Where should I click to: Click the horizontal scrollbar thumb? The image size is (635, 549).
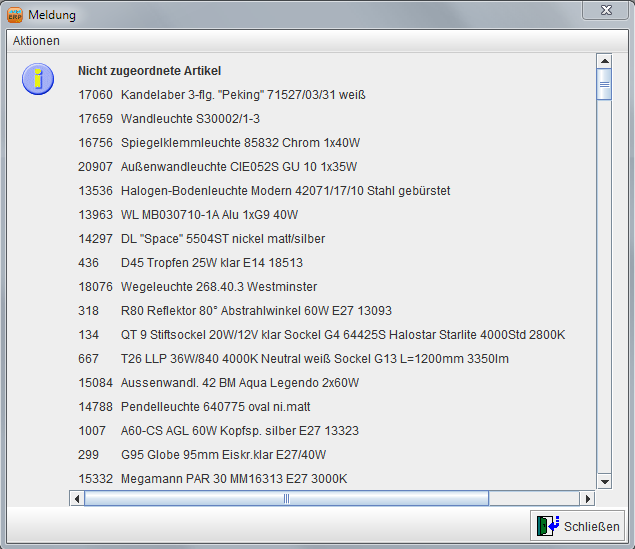click(x=286, y=498)
